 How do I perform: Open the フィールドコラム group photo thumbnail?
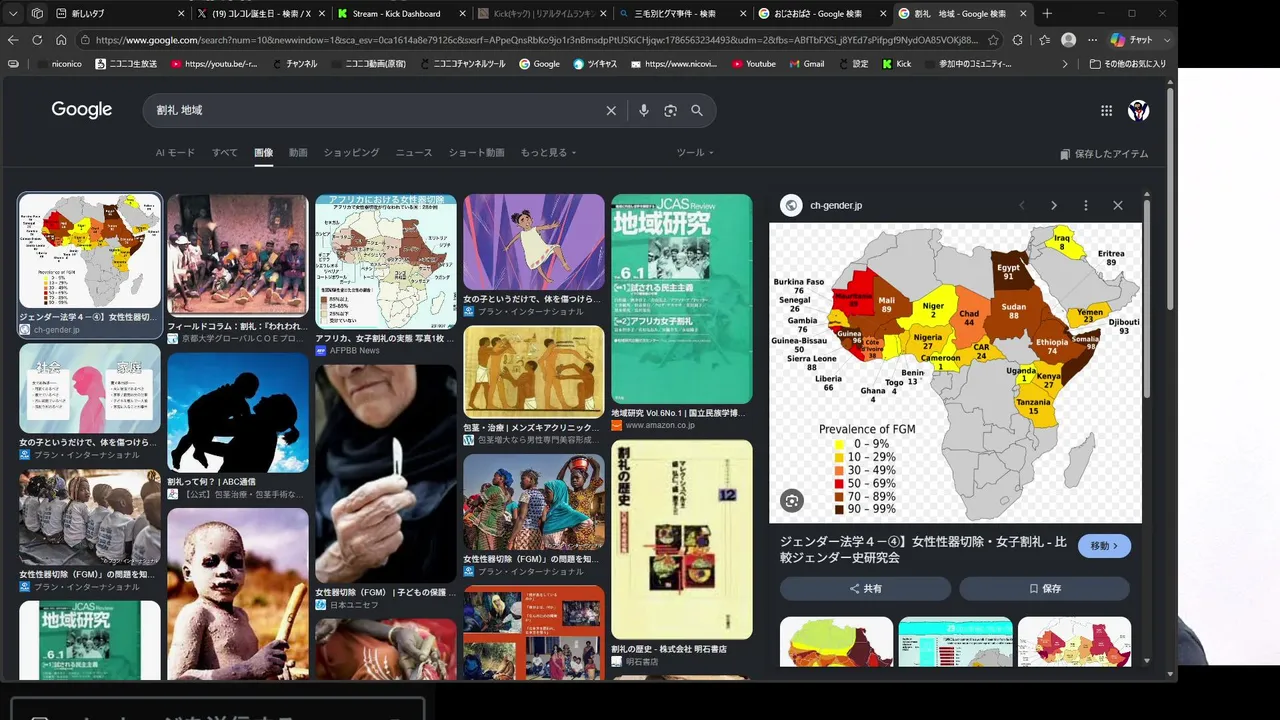click(x=238, y=256)
